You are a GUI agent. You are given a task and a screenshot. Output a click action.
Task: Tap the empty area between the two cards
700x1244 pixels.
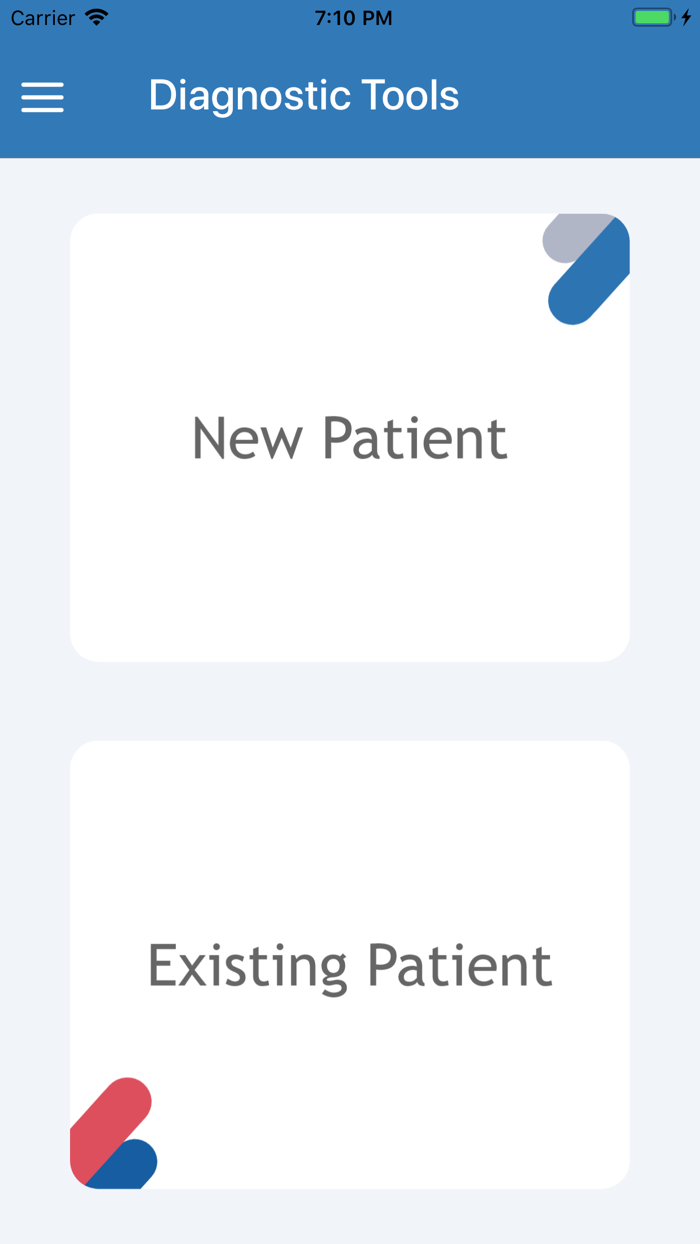(x=350, y=700)
